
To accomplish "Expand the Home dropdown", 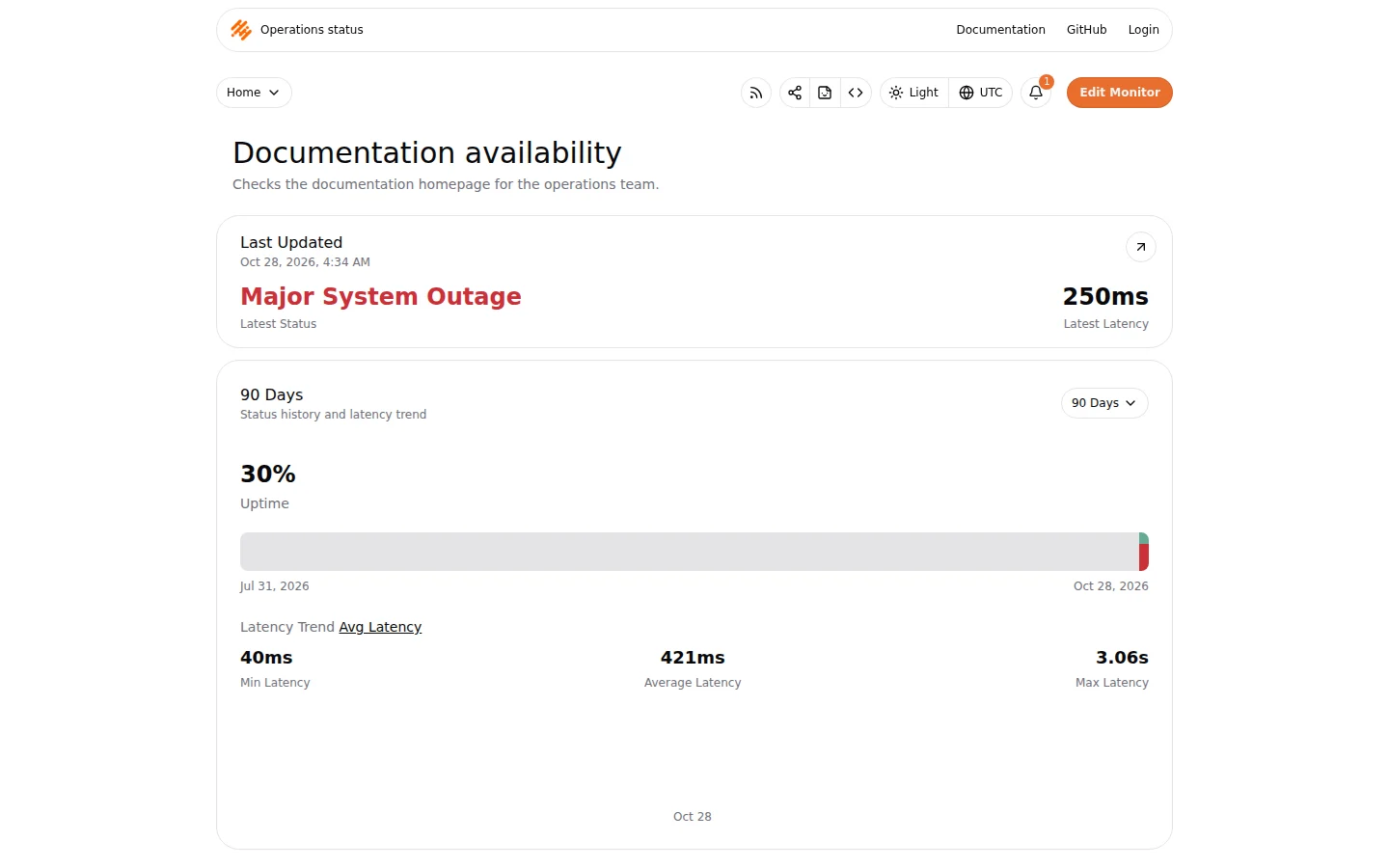I will pyautogui.click(x=254, y=93).
